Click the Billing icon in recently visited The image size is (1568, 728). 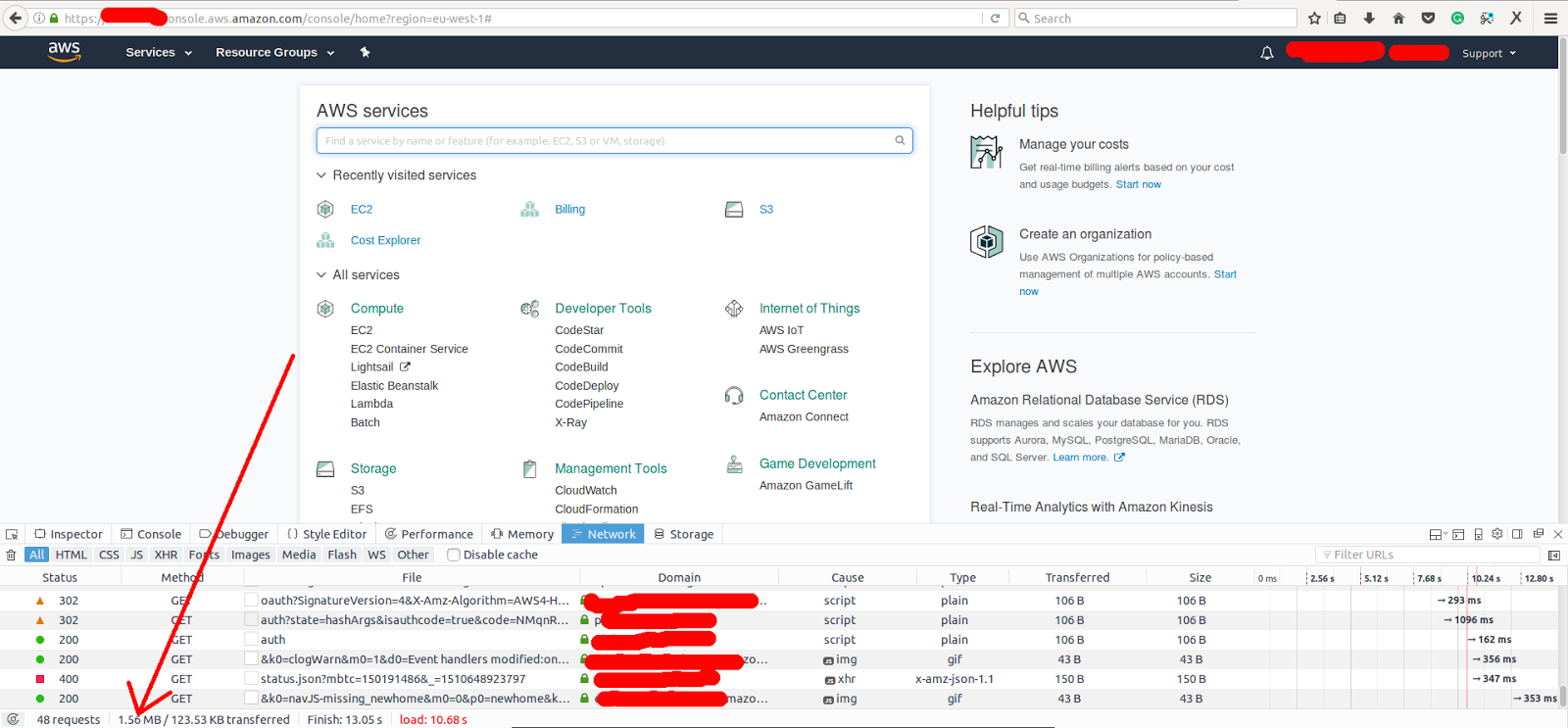529,209
